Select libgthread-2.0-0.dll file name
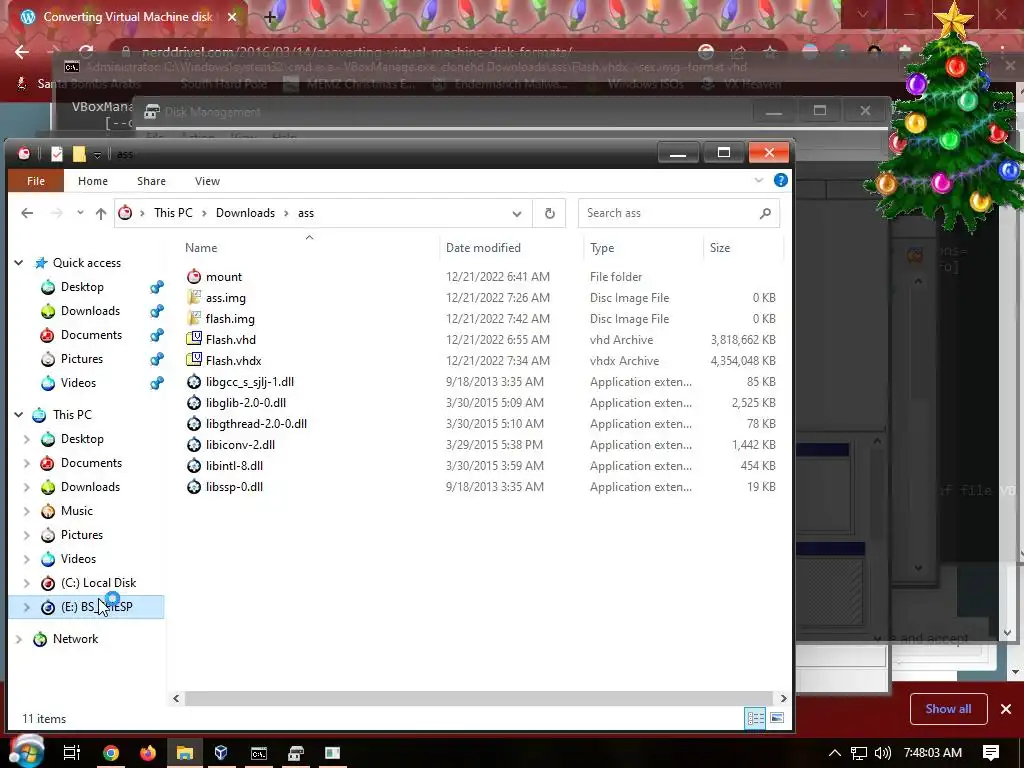Viewport: 1024px width, 768px height. point(256,424)
